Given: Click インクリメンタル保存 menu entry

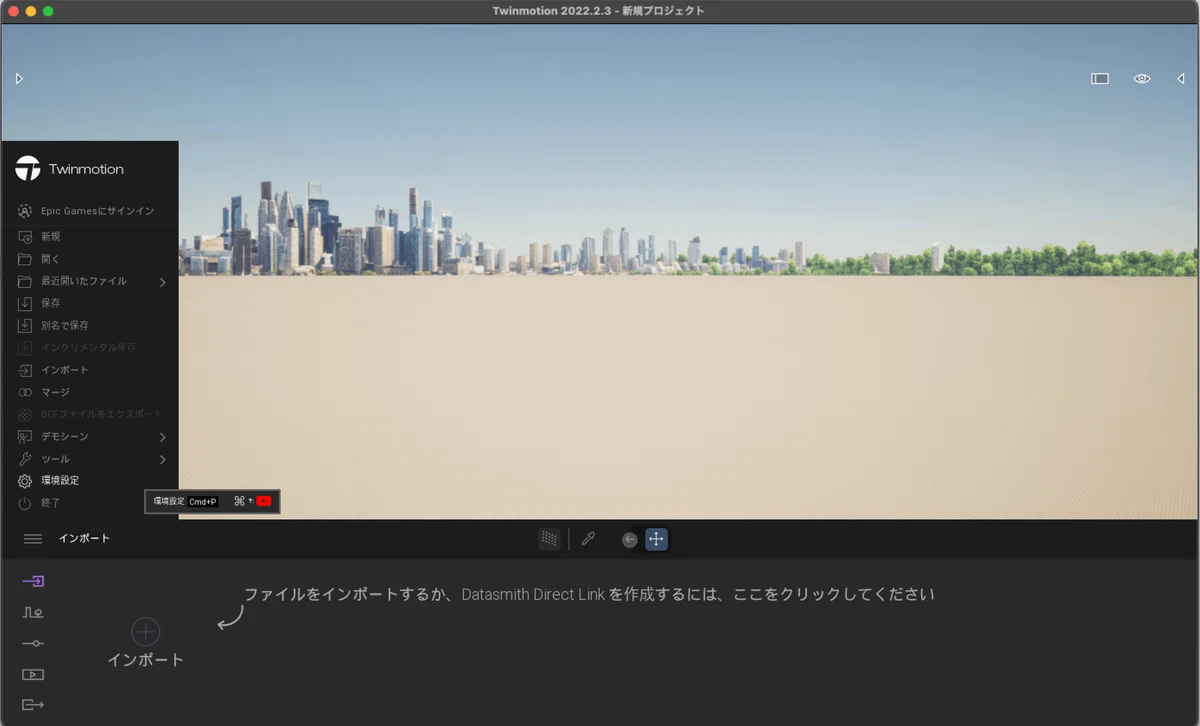Looking at the screenshot, I should pos(88,348).
